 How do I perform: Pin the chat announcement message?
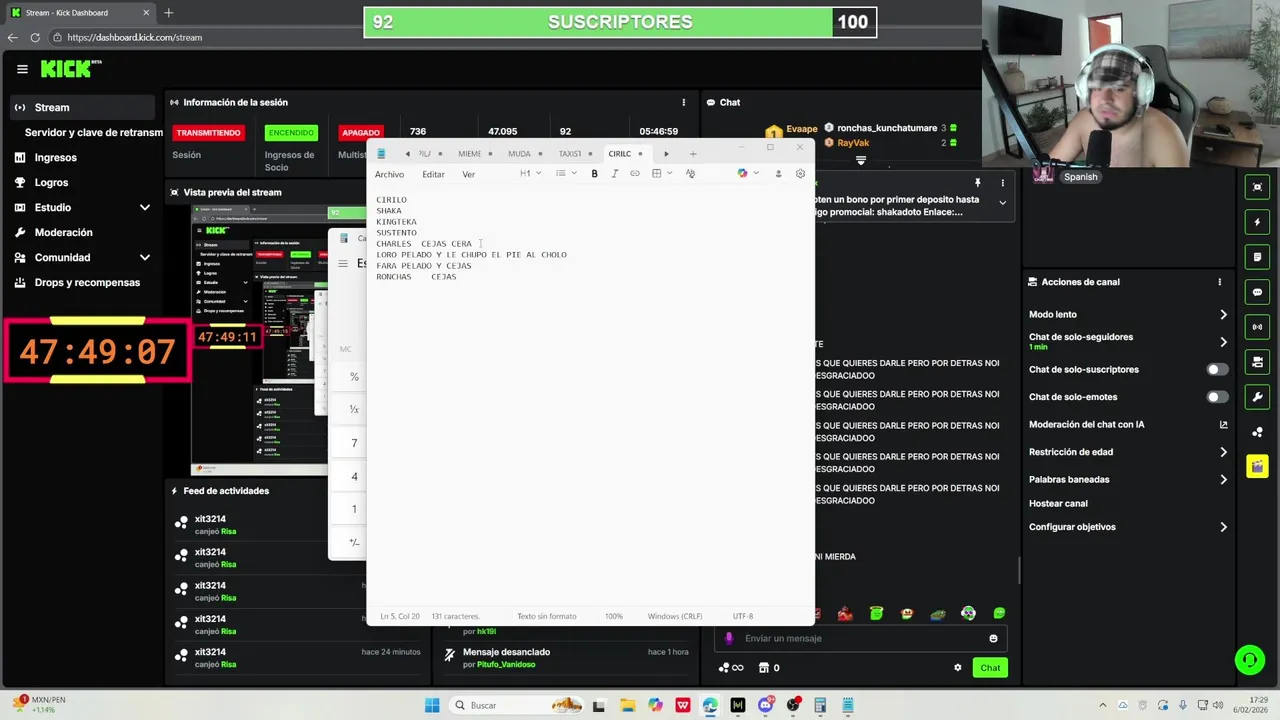(977, 183)
